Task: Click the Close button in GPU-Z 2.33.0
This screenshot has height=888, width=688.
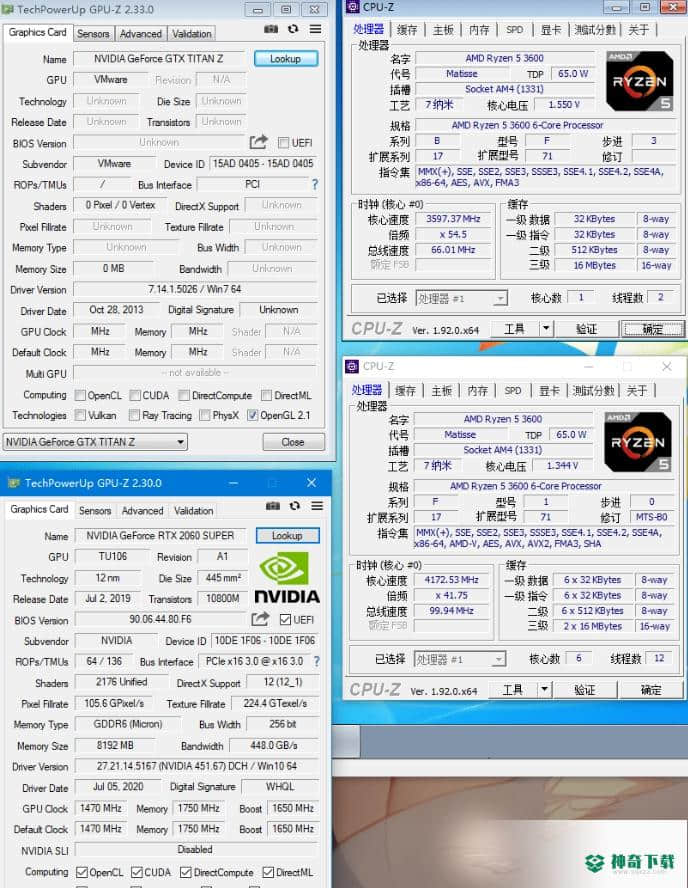Action: tap(293, 442)
